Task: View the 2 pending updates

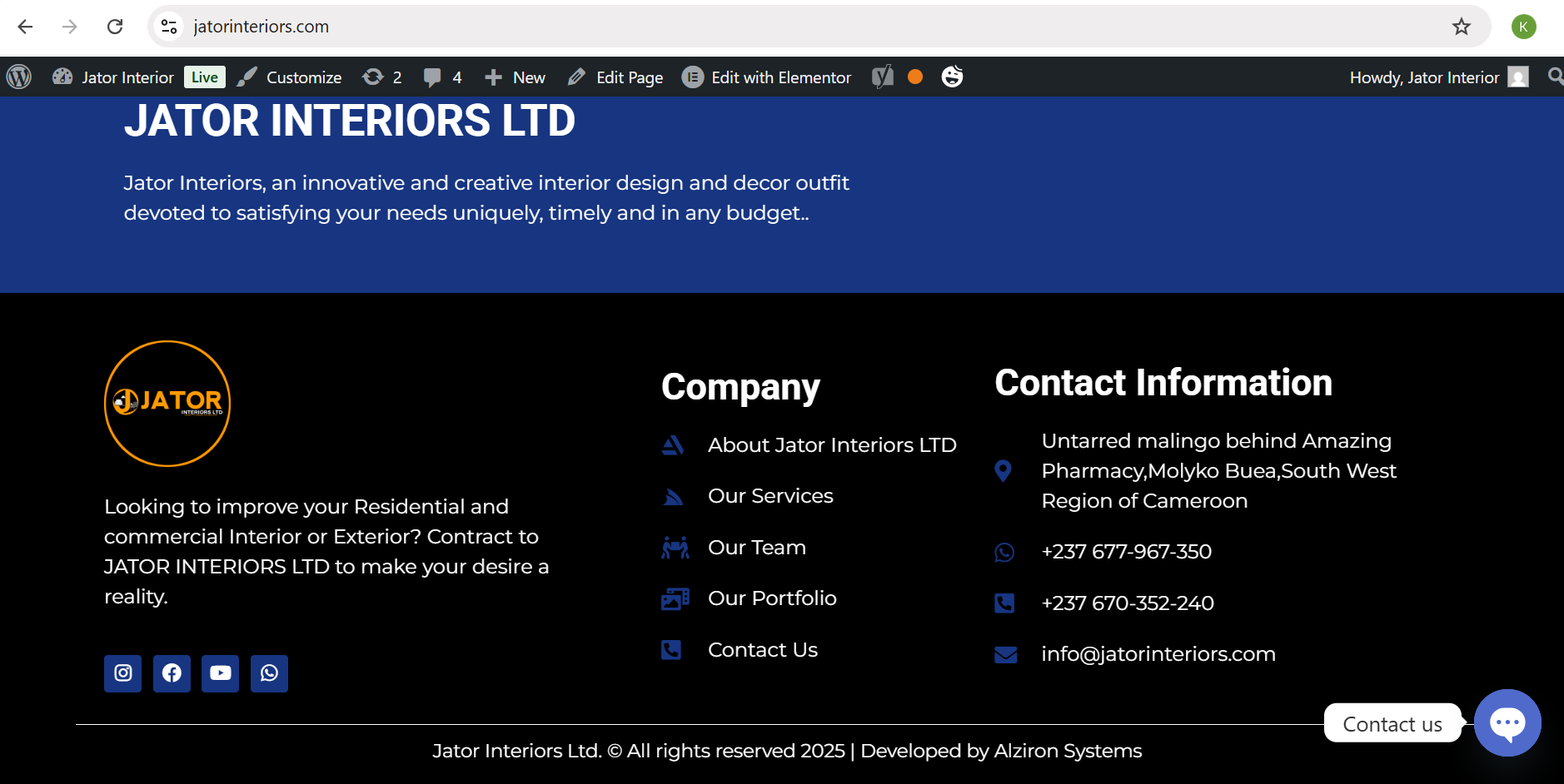Action: pos(382,77)
